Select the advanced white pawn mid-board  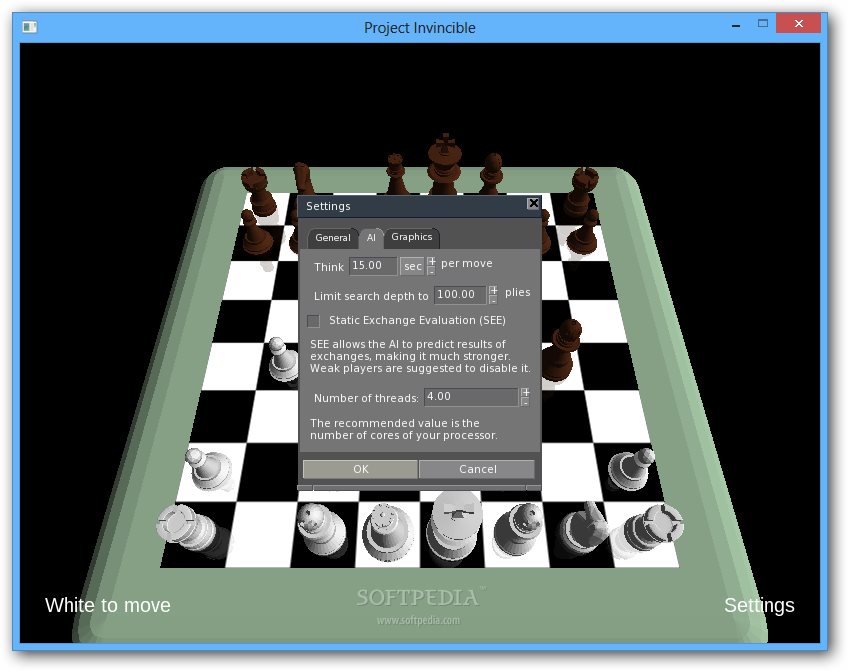[283, 360]
